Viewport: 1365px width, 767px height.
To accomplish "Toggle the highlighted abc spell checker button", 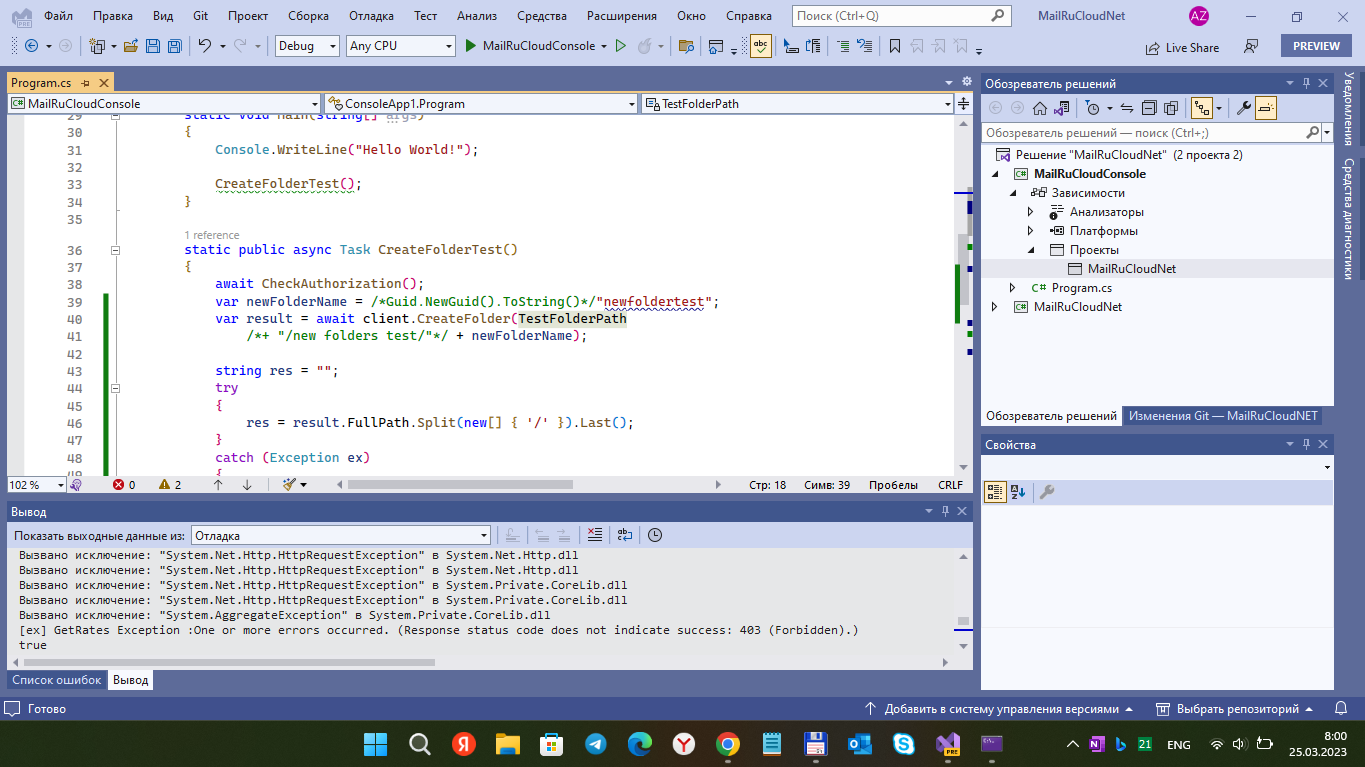I will pyautogui.click(x=760, y=46).
